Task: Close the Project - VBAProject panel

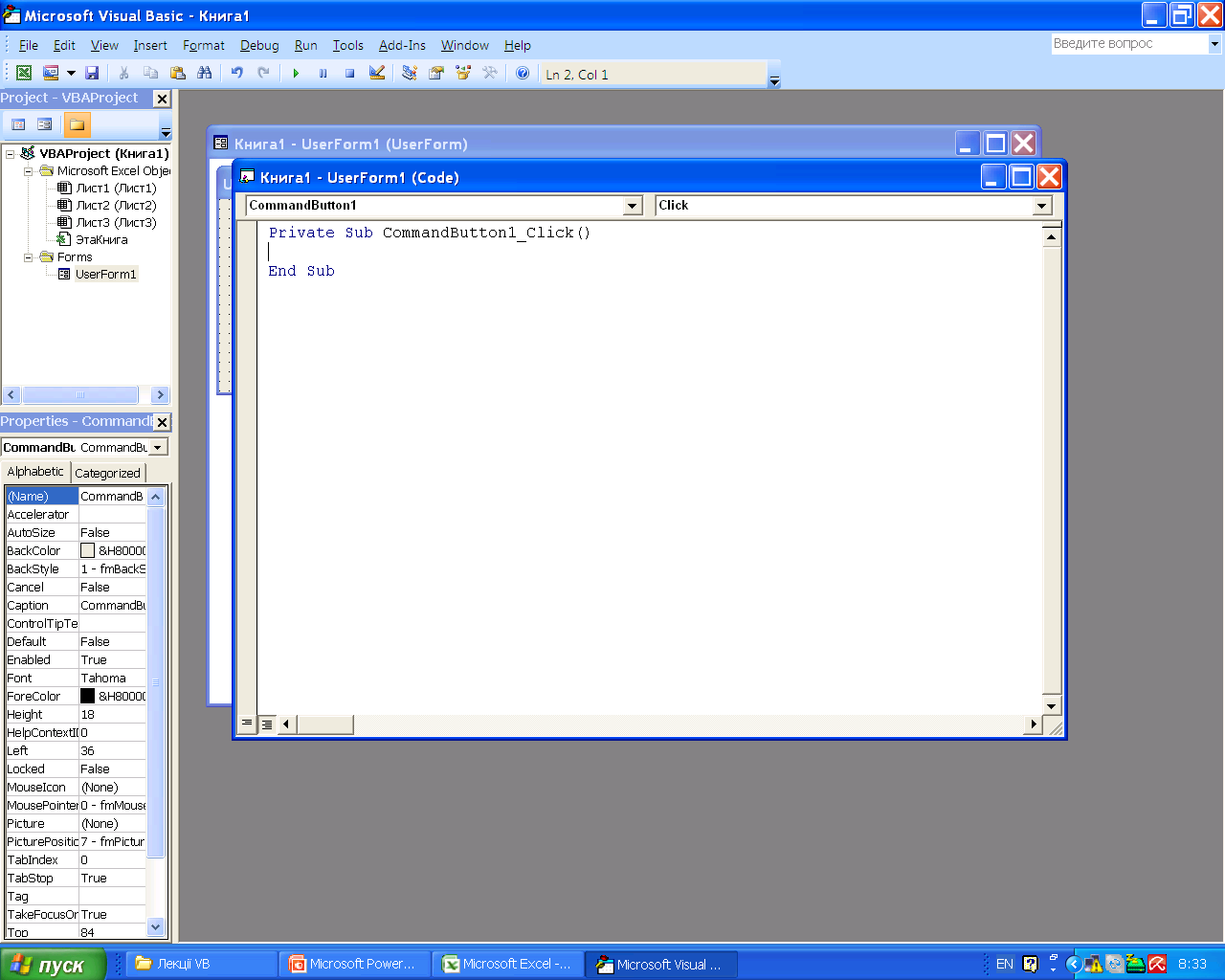Action: (162, 99)
